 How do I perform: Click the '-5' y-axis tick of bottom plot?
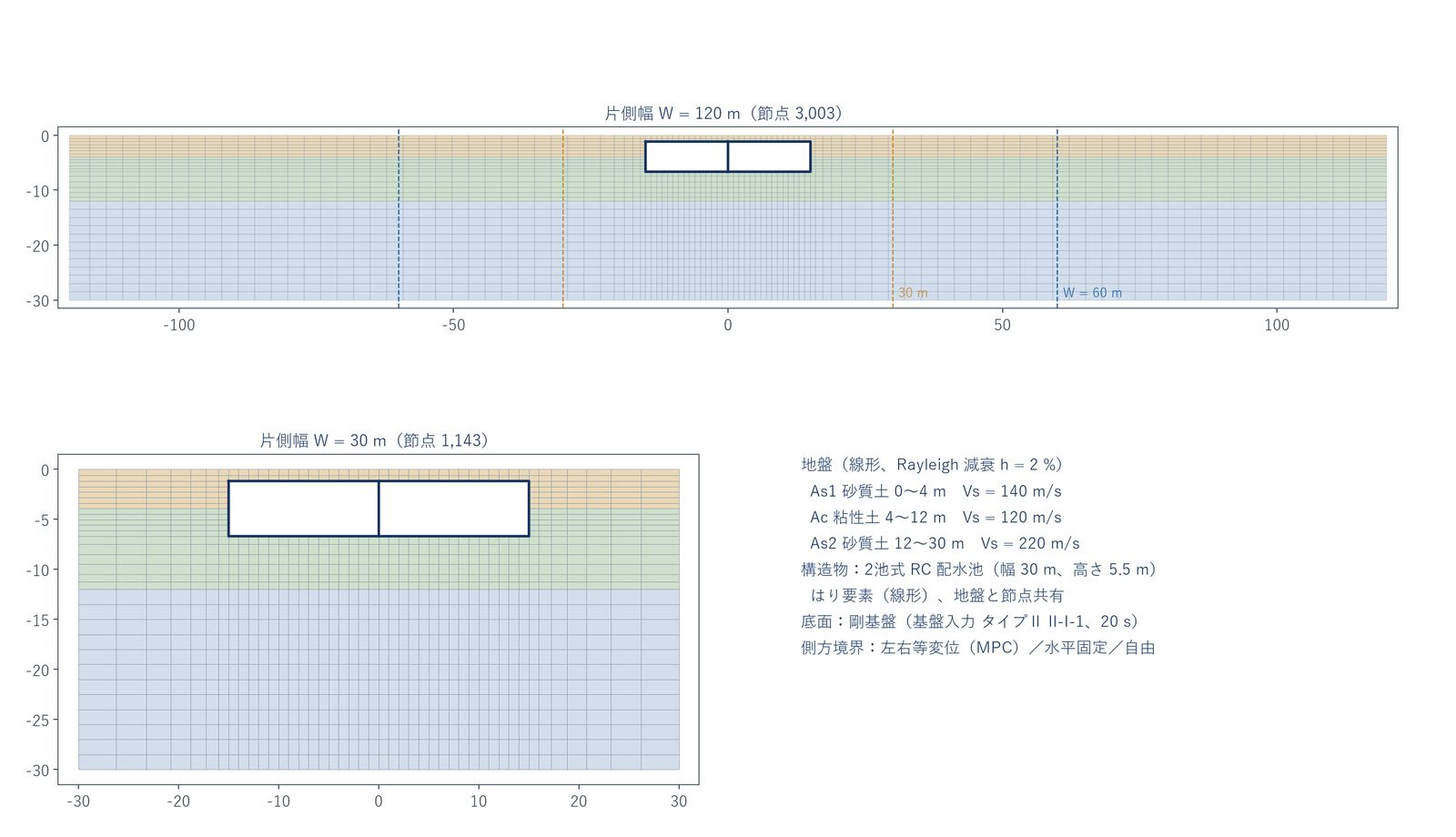click(42, 520)
